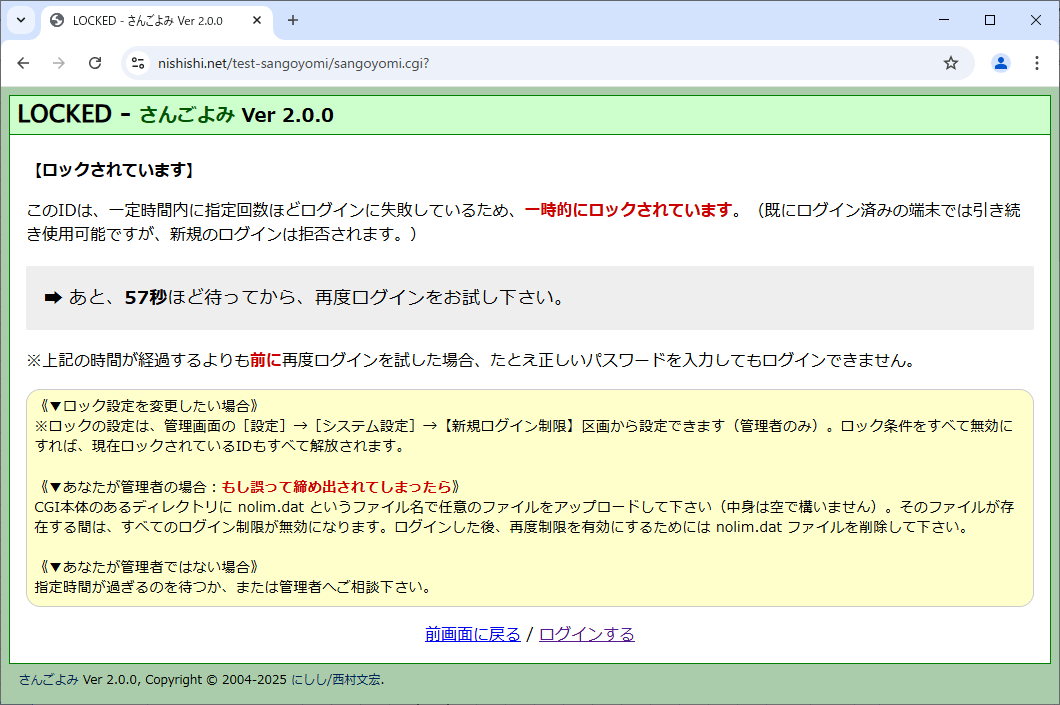Click the red 前に text in the notice
1060x705 pixels.
(266, 360)
